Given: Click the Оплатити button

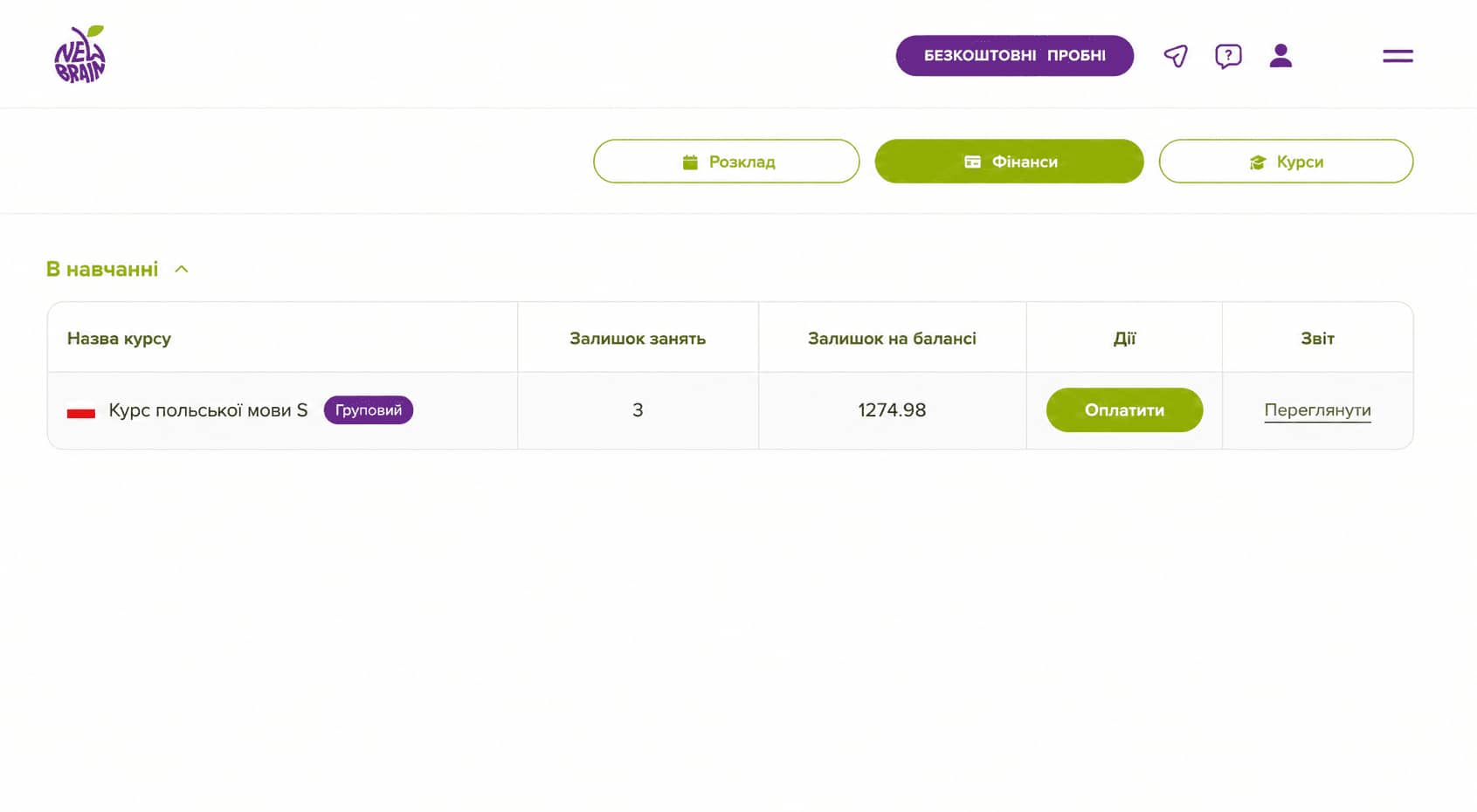Looking at the screenshot, I should [x=1124, y=409].
